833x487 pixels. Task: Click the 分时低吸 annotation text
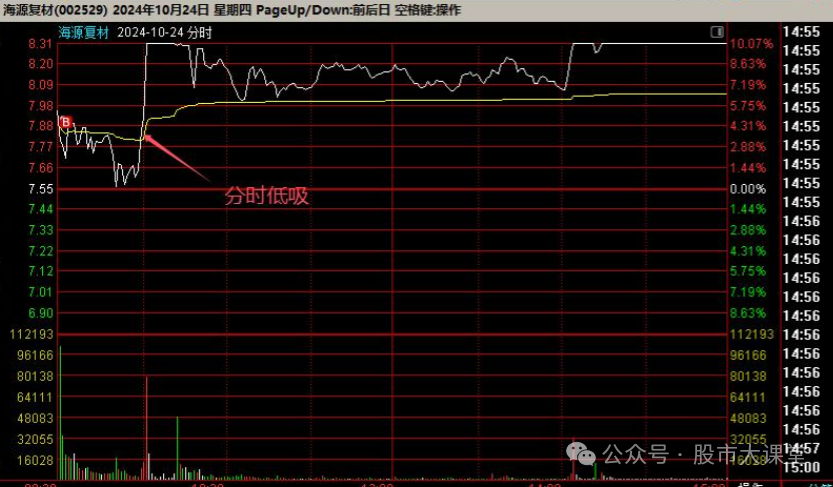266,197
